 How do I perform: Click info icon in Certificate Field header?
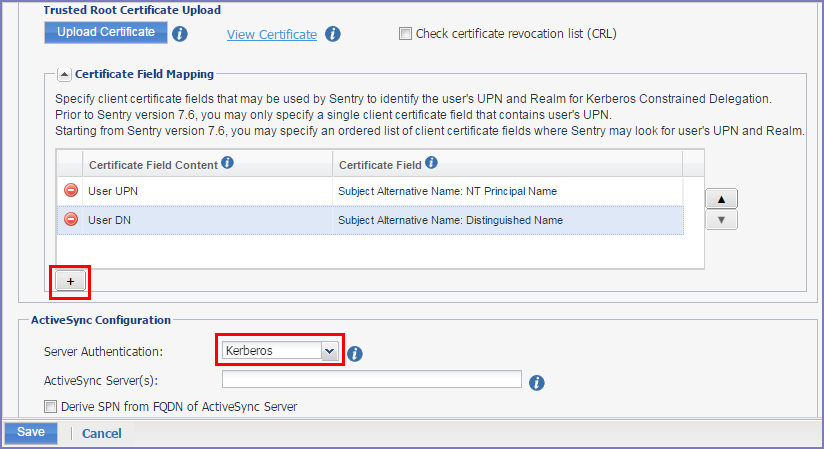click(431, 163)
